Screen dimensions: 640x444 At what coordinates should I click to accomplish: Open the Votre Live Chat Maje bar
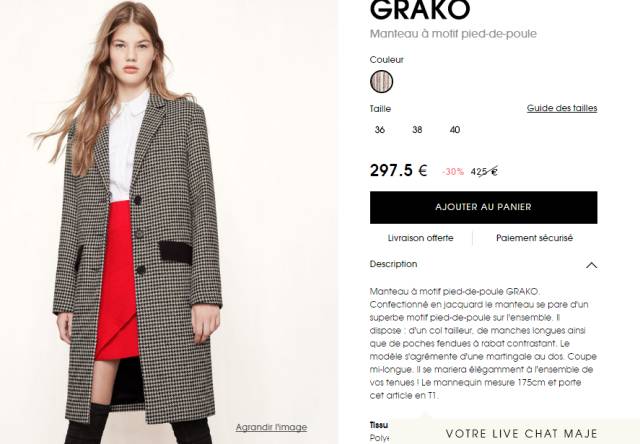(522, 433)
